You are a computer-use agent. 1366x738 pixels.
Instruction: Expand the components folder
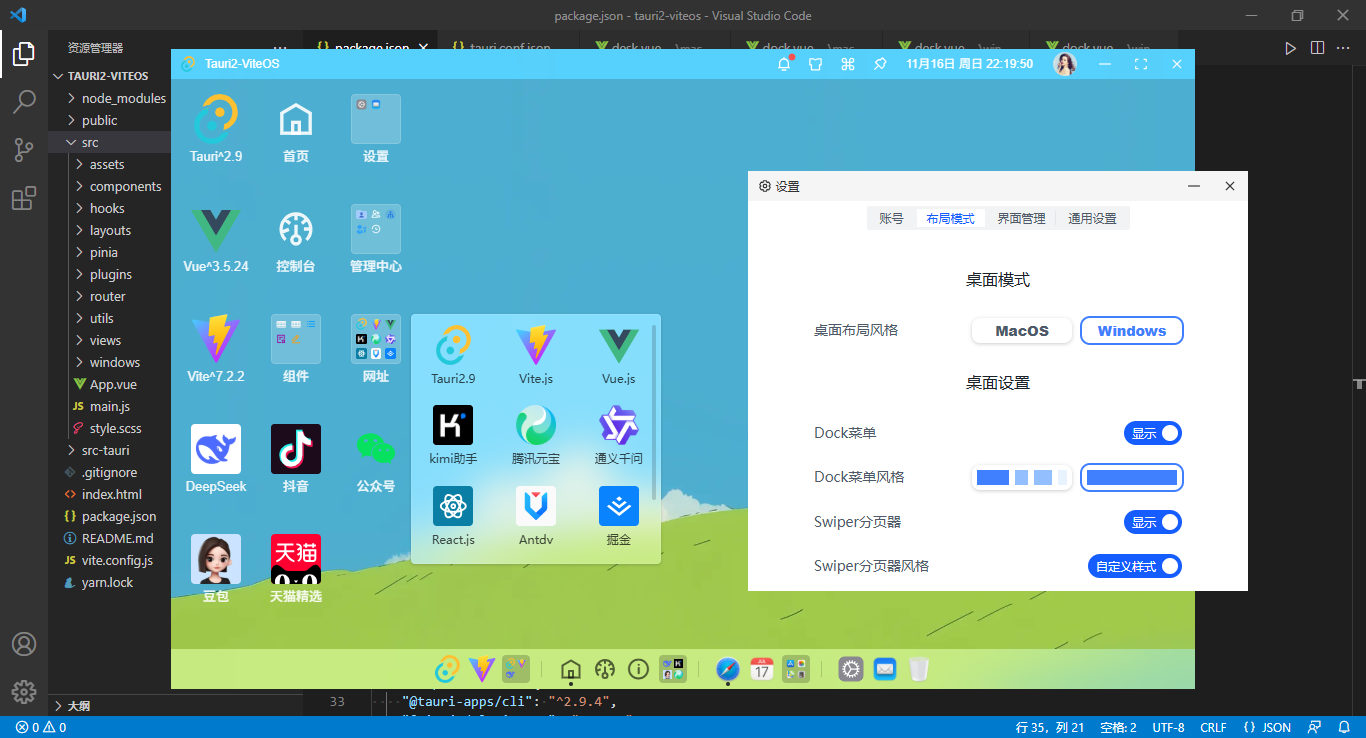click(x=126, y=186)
